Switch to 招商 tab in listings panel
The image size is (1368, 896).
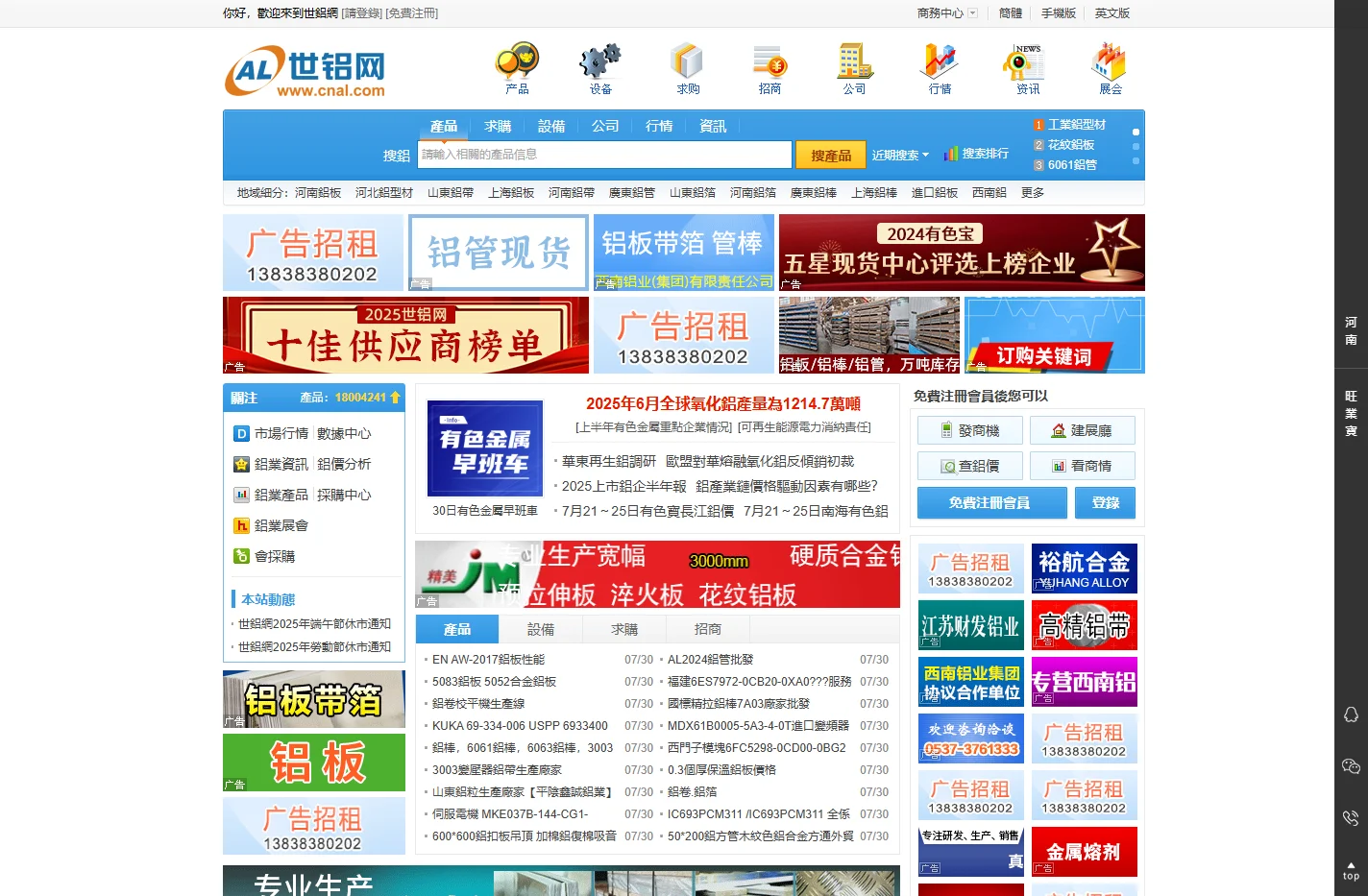708,630
